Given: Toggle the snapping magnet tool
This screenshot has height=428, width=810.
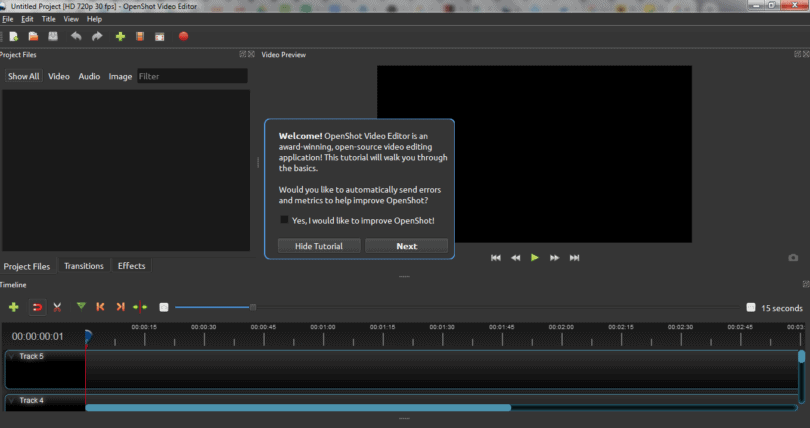Looking at the screenshot, I should [37, 307].
